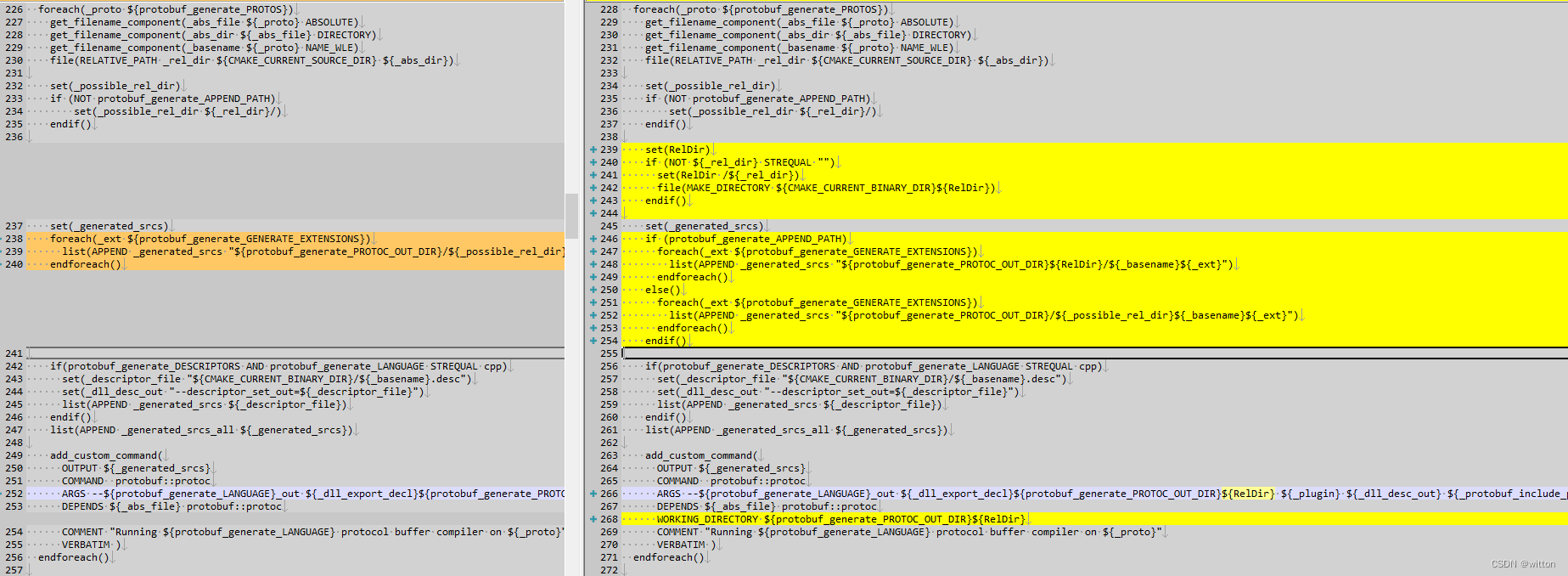This screenshot has width=1568, height=576.
Task: Click the change marker beside line 266
Action: point(593,494)
